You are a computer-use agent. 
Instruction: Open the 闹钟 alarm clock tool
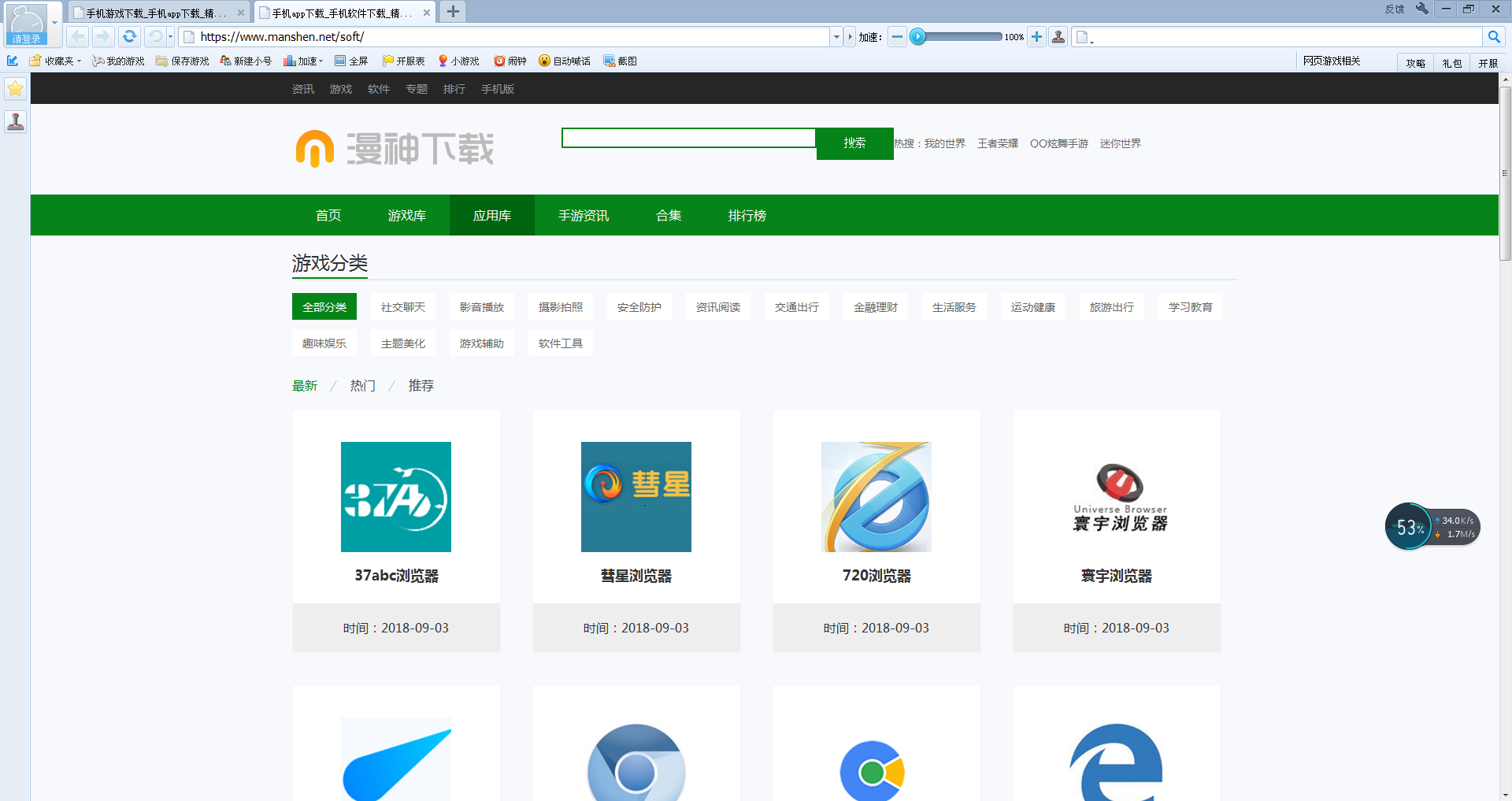510,61
